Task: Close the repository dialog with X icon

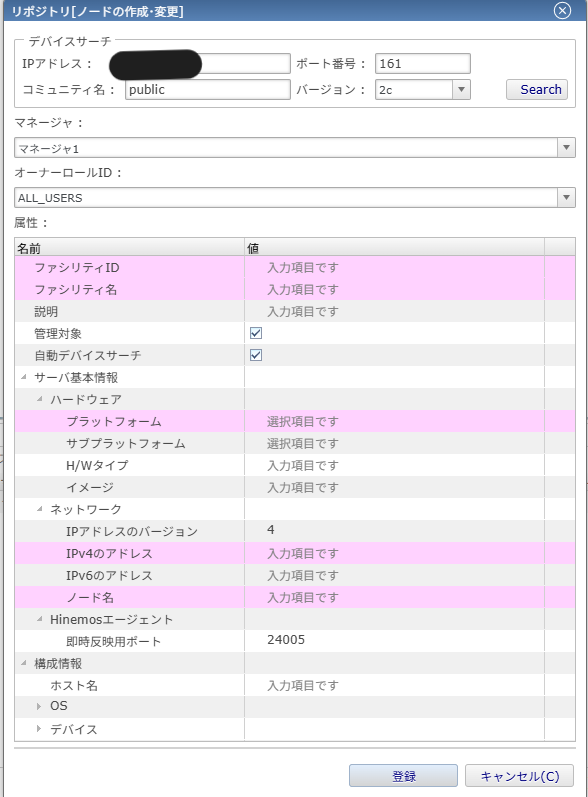Action: coord(562,10)
